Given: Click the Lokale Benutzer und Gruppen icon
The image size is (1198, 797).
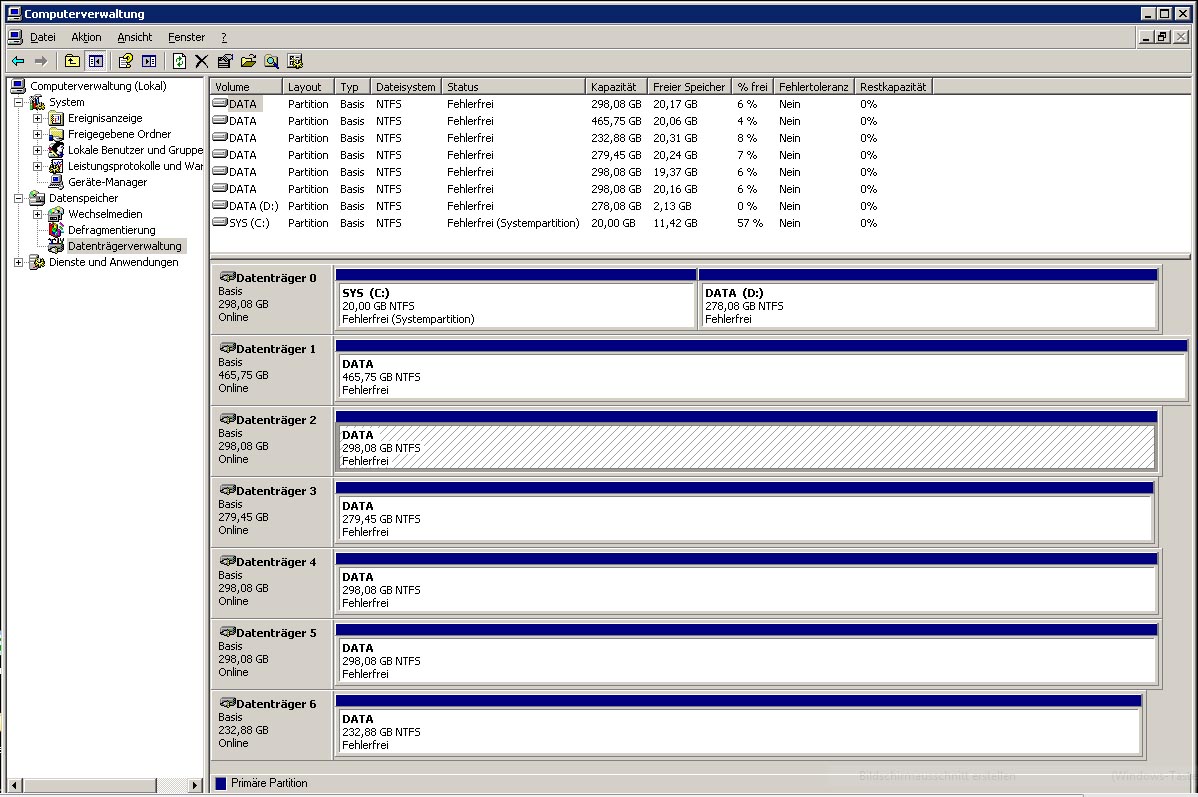Looking at the screenshot, I should click(x=56, y=150).
